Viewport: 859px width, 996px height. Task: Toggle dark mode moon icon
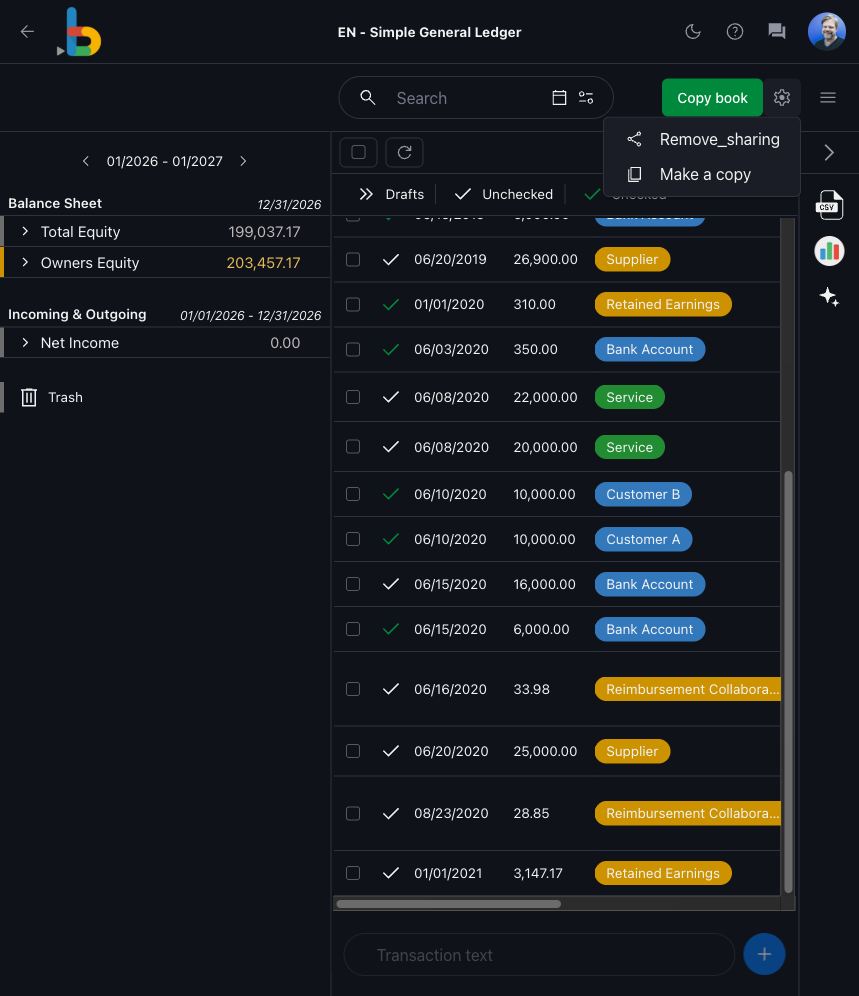692,31
